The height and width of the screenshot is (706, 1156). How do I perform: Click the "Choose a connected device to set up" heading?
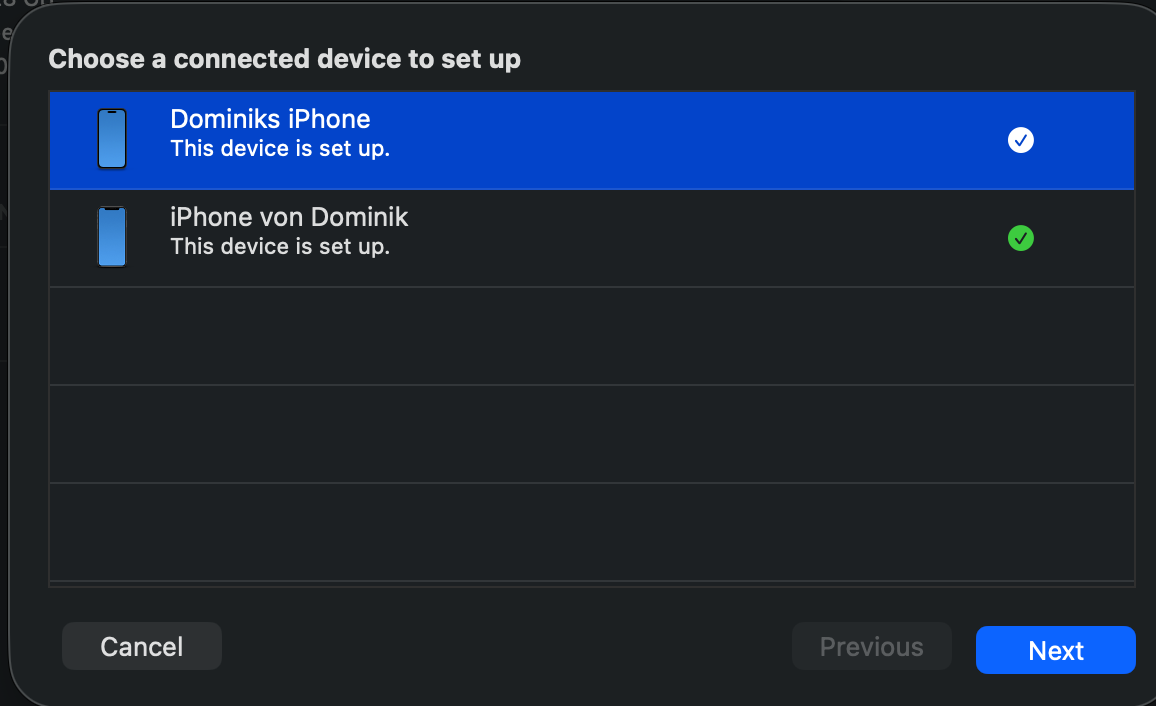(284, 59)
